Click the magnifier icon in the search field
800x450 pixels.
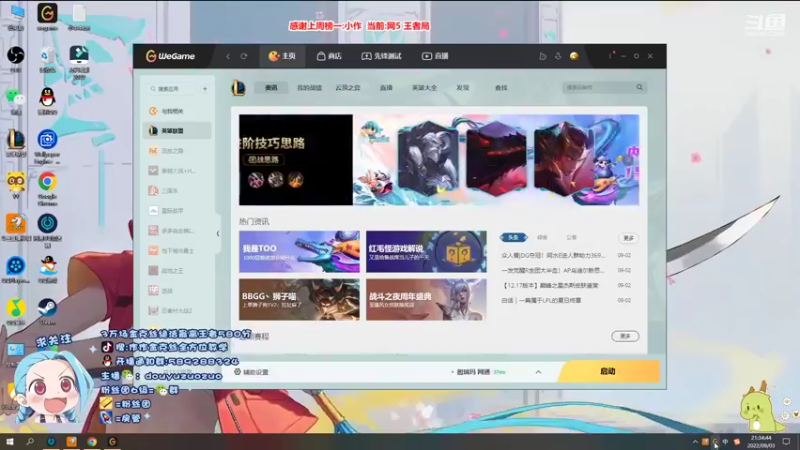pyautogui.click(x=640, y=87)
